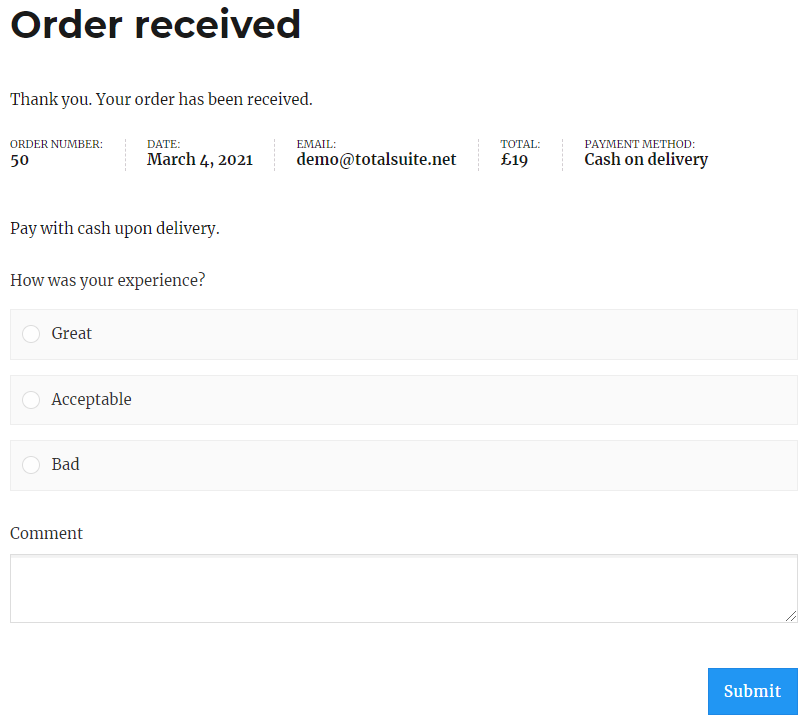Image resolution: width=812 pixels, height=727 pixels.
Task: Choose the Acceptable radio option
Action: [x=31, y=400]
